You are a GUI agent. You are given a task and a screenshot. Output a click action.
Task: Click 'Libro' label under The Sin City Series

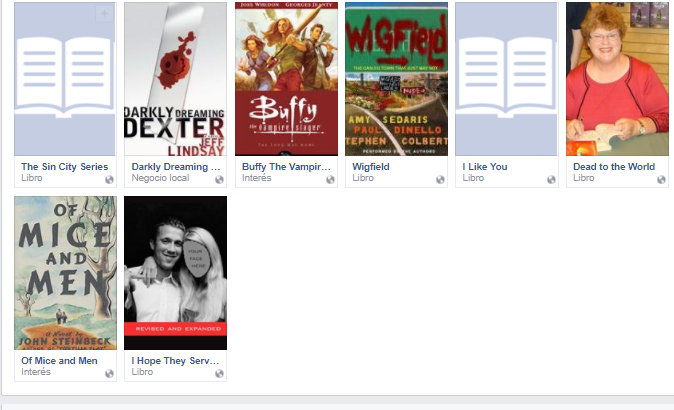(x=32, y=178)
